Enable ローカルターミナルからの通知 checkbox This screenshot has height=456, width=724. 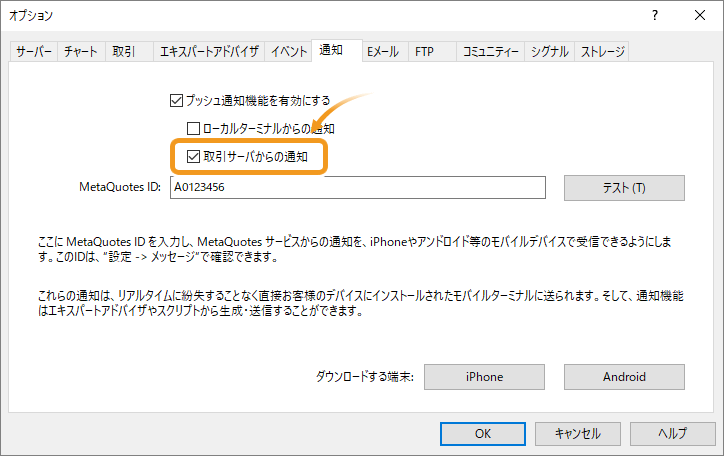click(x=193, y=128)
